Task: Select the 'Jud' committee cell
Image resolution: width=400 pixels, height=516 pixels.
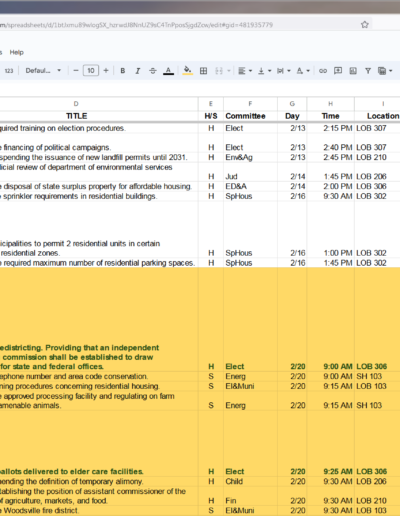Action: click(250, 172)
